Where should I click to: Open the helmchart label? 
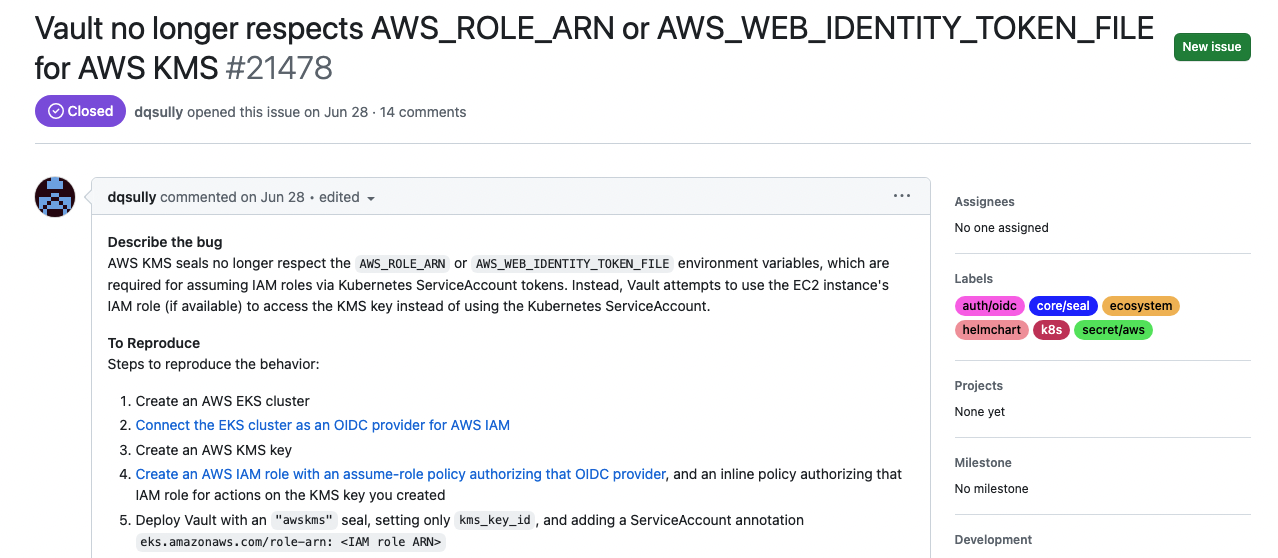click(991, 330)
